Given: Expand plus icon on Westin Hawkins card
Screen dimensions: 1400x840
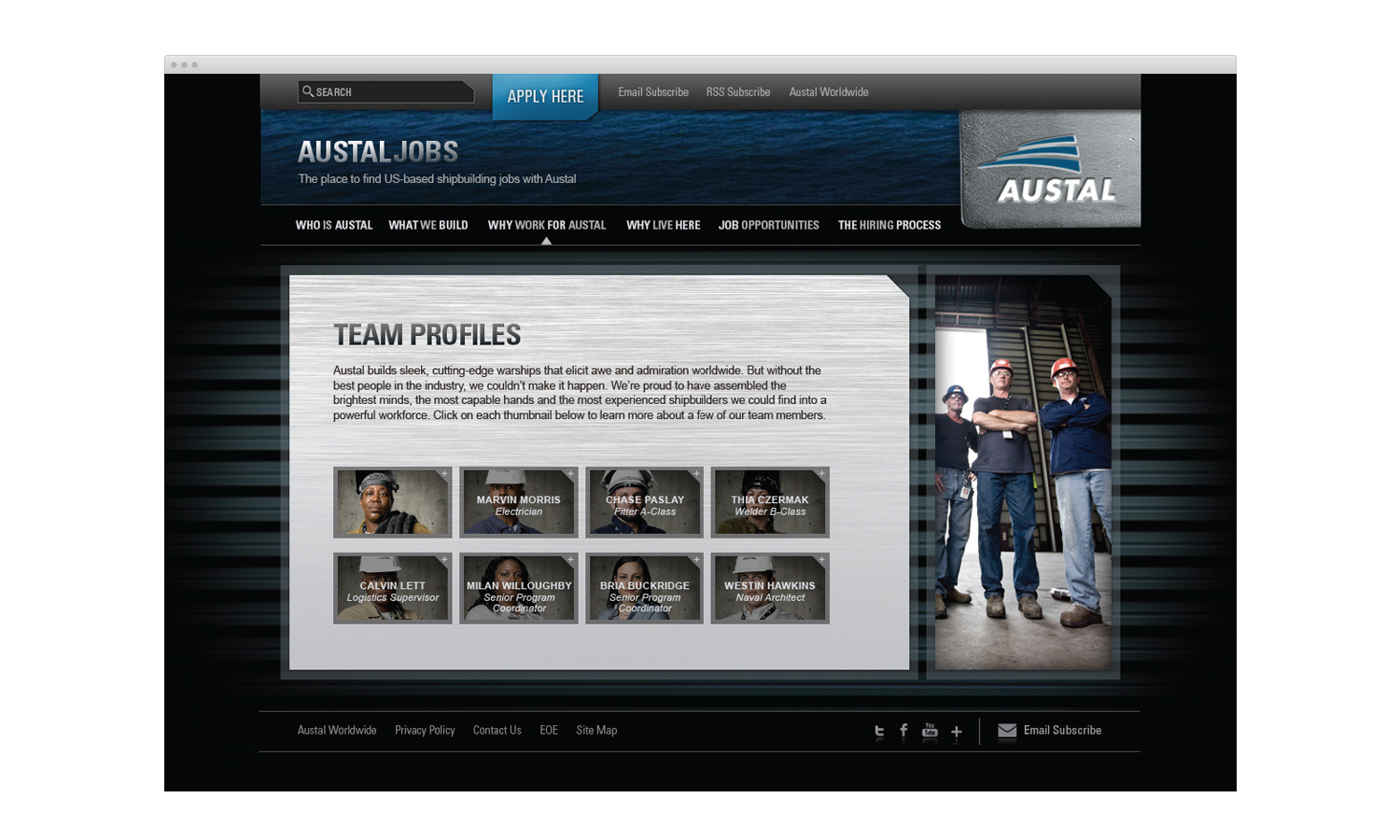Looking at the screenshot, I should 821,560.
